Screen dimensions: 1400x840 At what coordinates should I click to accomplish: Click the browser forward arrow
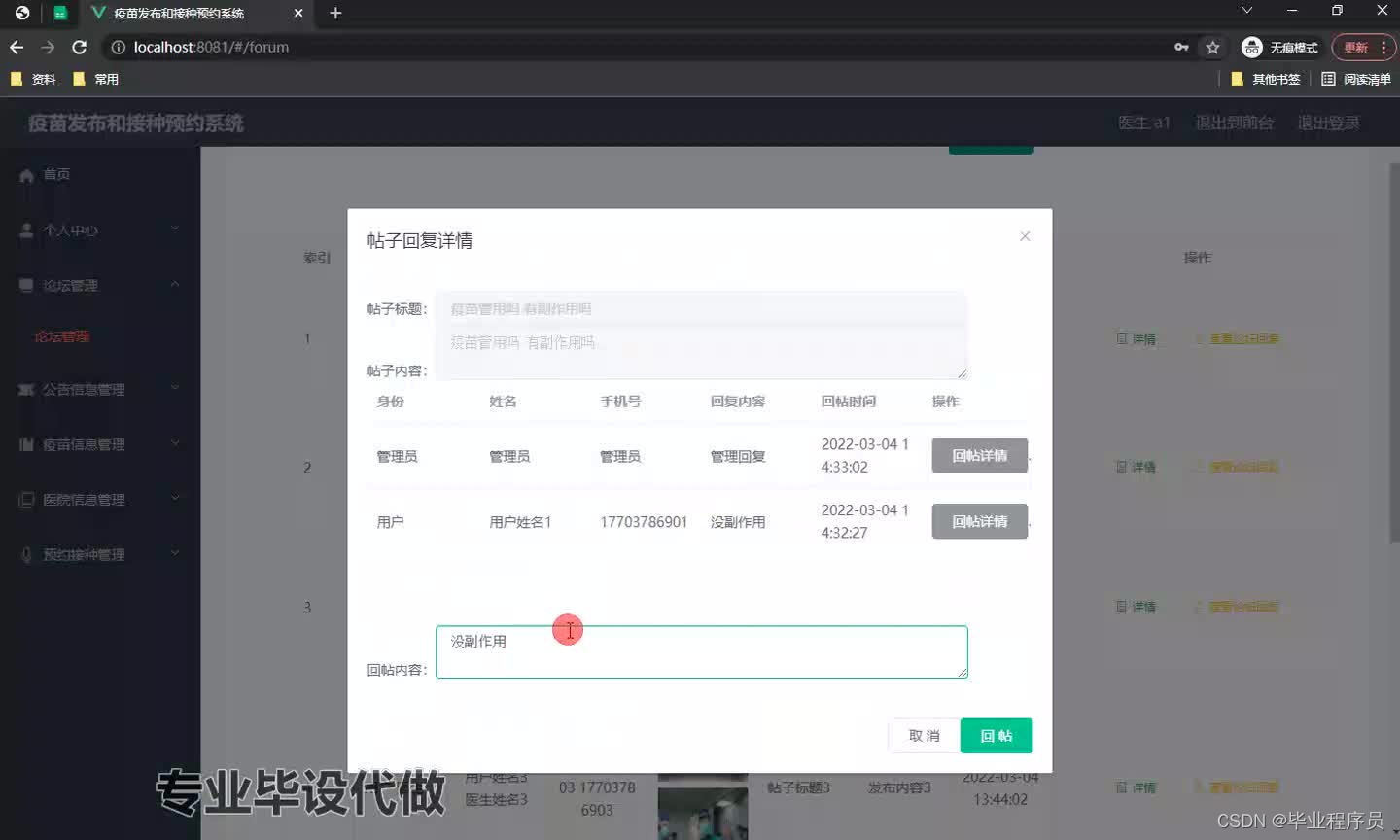(x=48, y=47)
